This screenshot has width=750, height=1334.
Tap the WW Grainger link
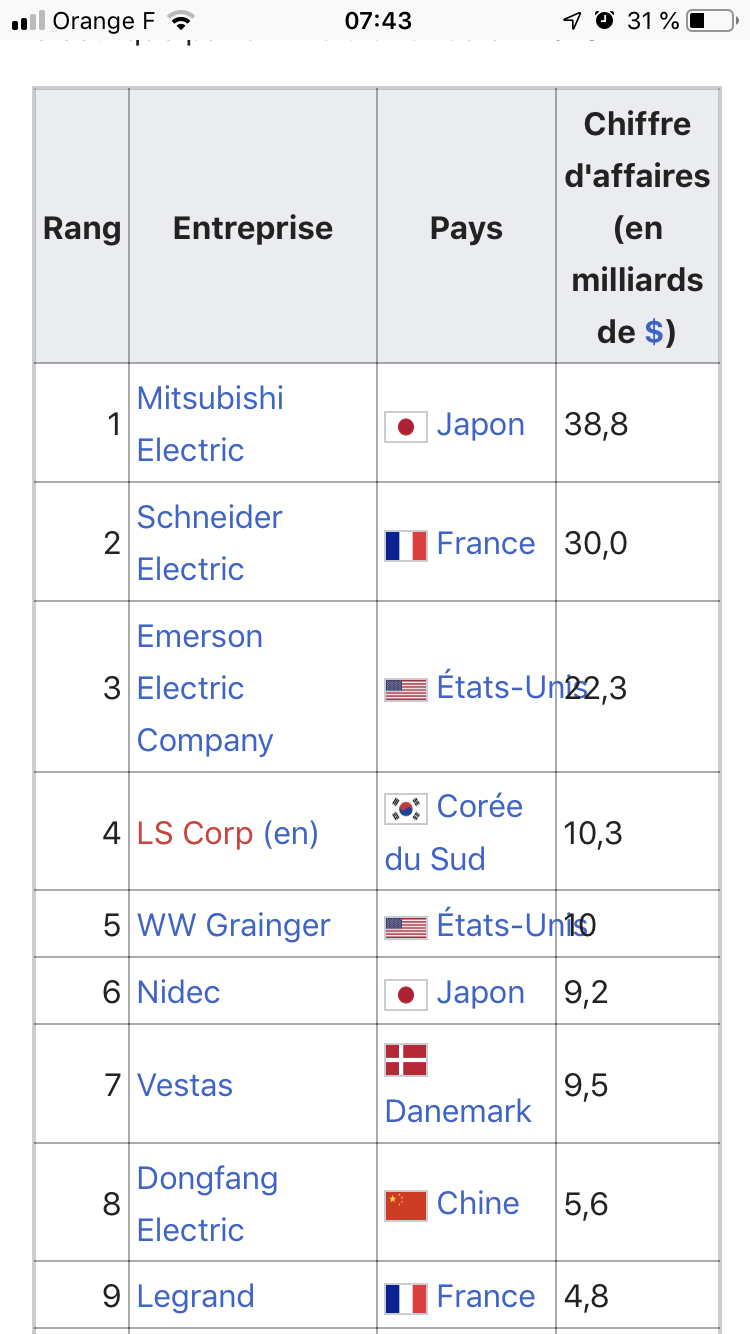(233, 925)
